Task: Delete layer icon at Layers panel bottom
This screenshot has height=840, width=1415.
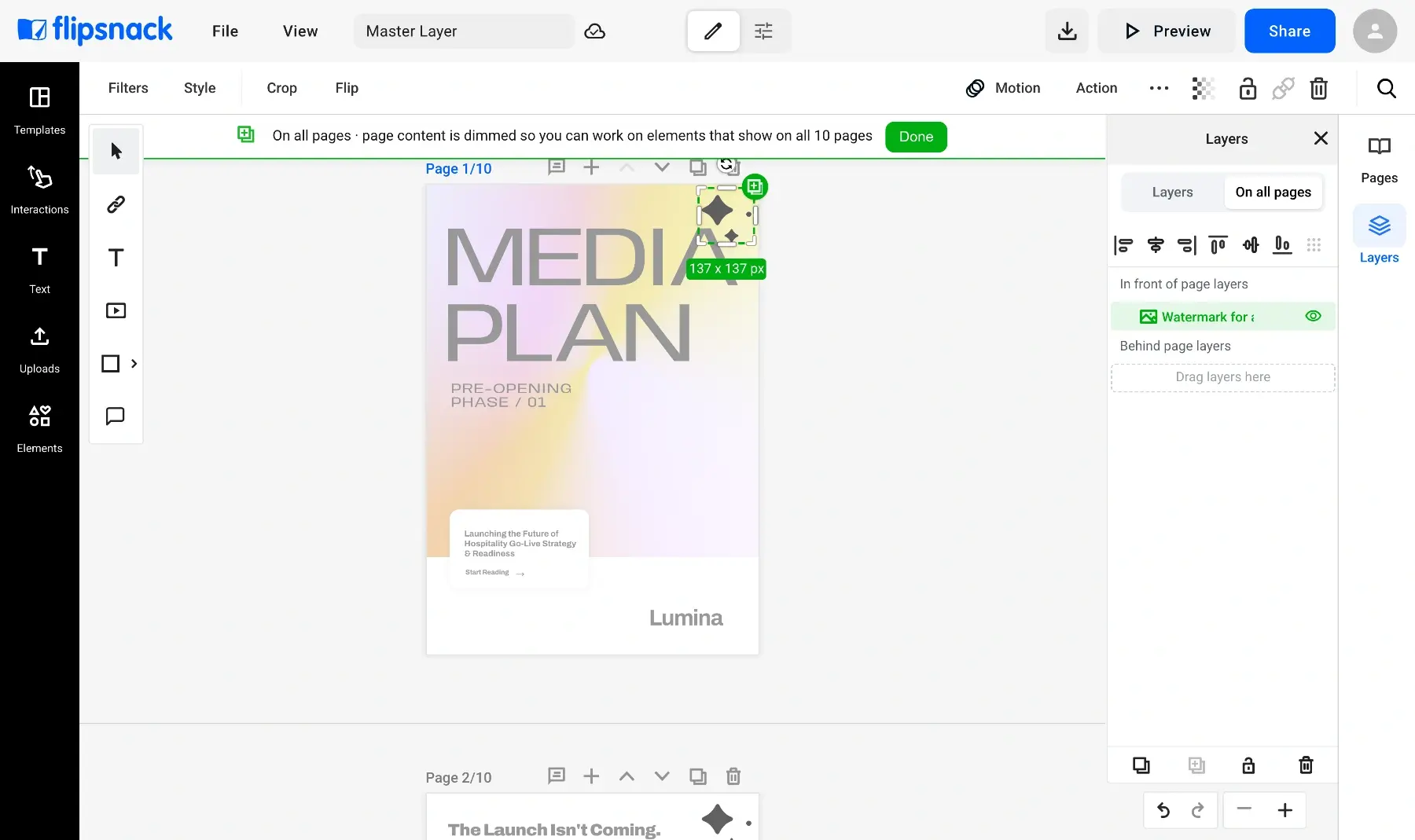Action: click(1306, 765)
